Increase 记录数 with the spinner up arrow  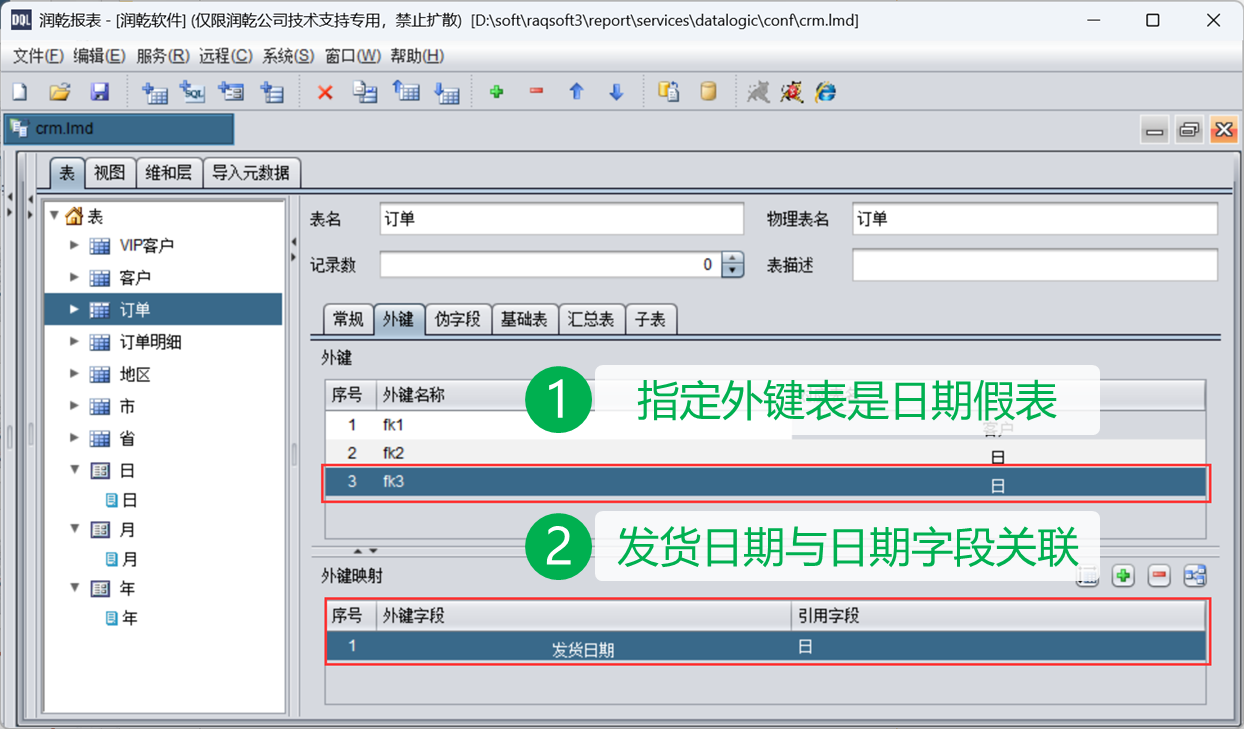pos(734,258)
